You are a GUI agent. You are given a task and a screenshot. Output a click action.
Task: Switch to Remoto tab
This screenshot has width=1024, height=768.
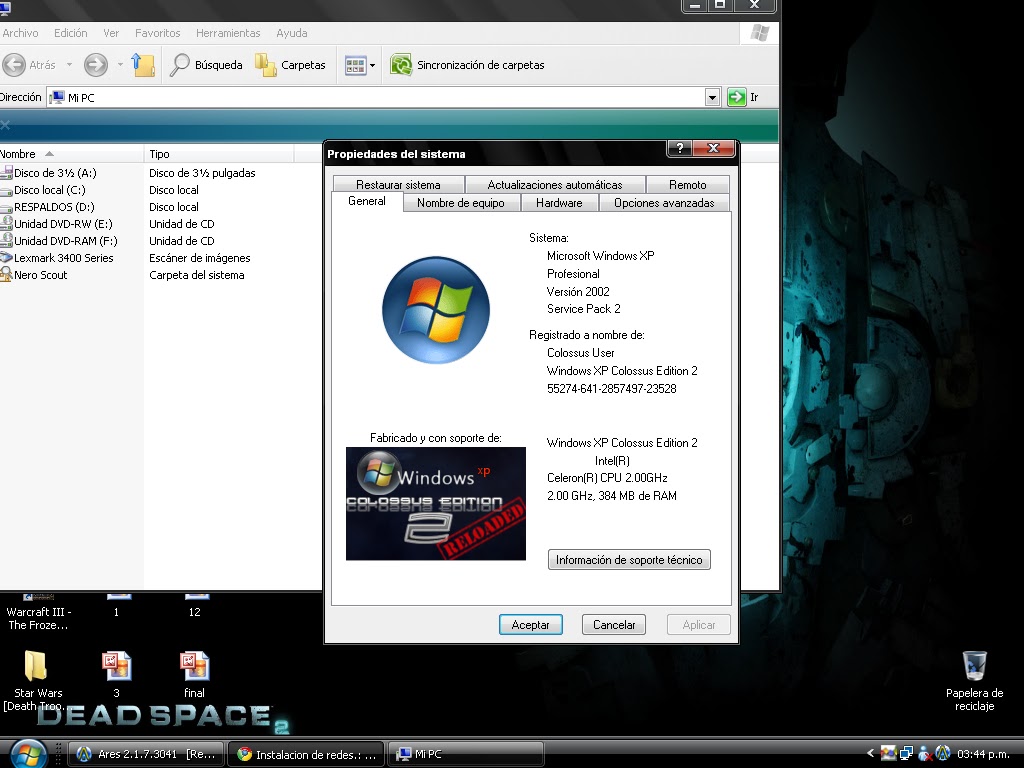click(x=688, y=185)
